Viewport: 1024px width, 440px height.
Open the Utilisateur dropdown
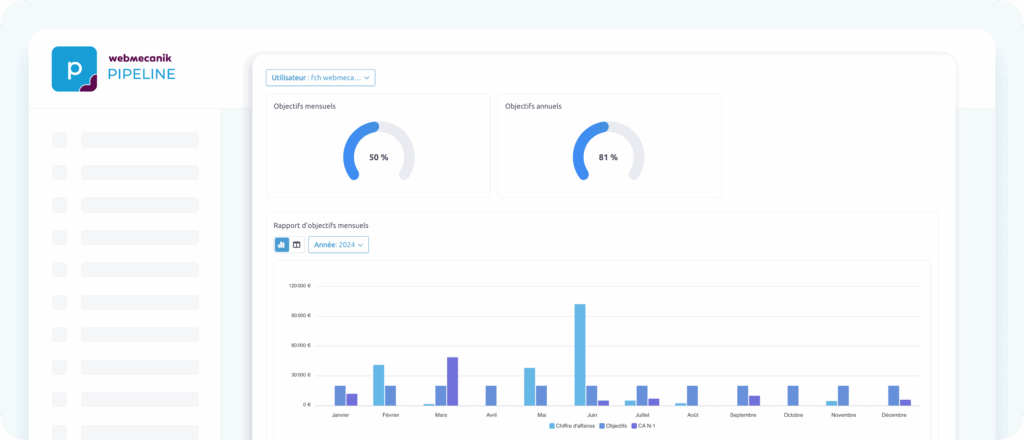click(320, 77)
